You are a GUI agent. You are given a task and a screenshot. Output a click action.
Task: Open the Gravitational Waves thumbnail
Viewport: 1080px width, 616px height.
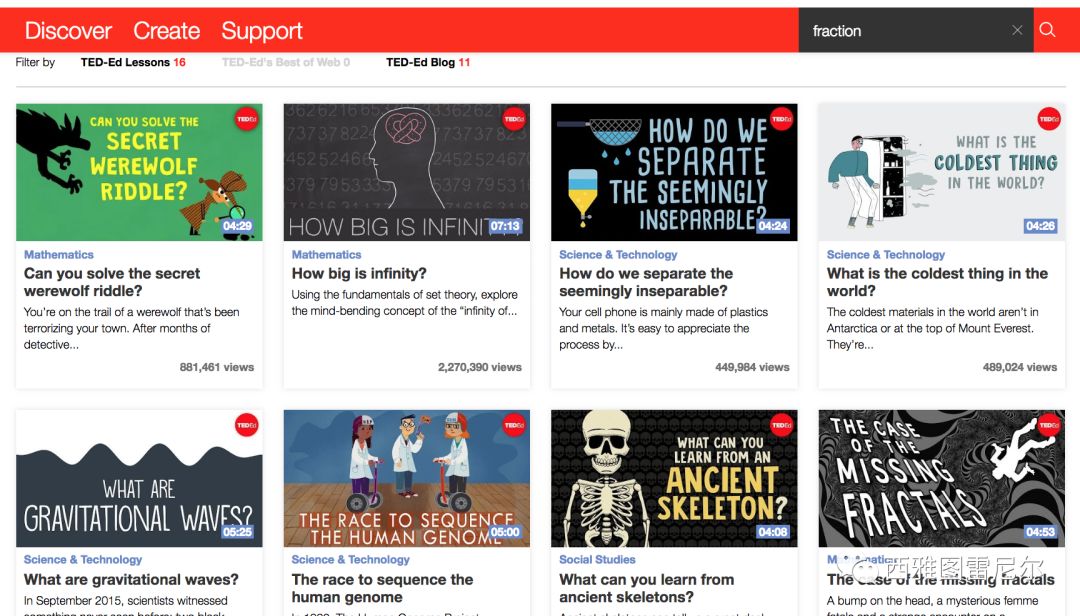[139, 478]
